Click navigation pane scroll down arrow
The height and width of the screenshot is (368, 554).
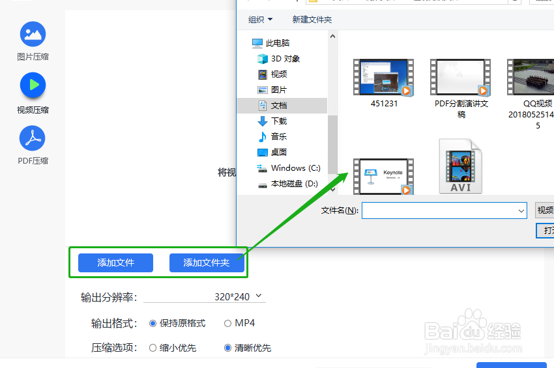coord(332,190)
